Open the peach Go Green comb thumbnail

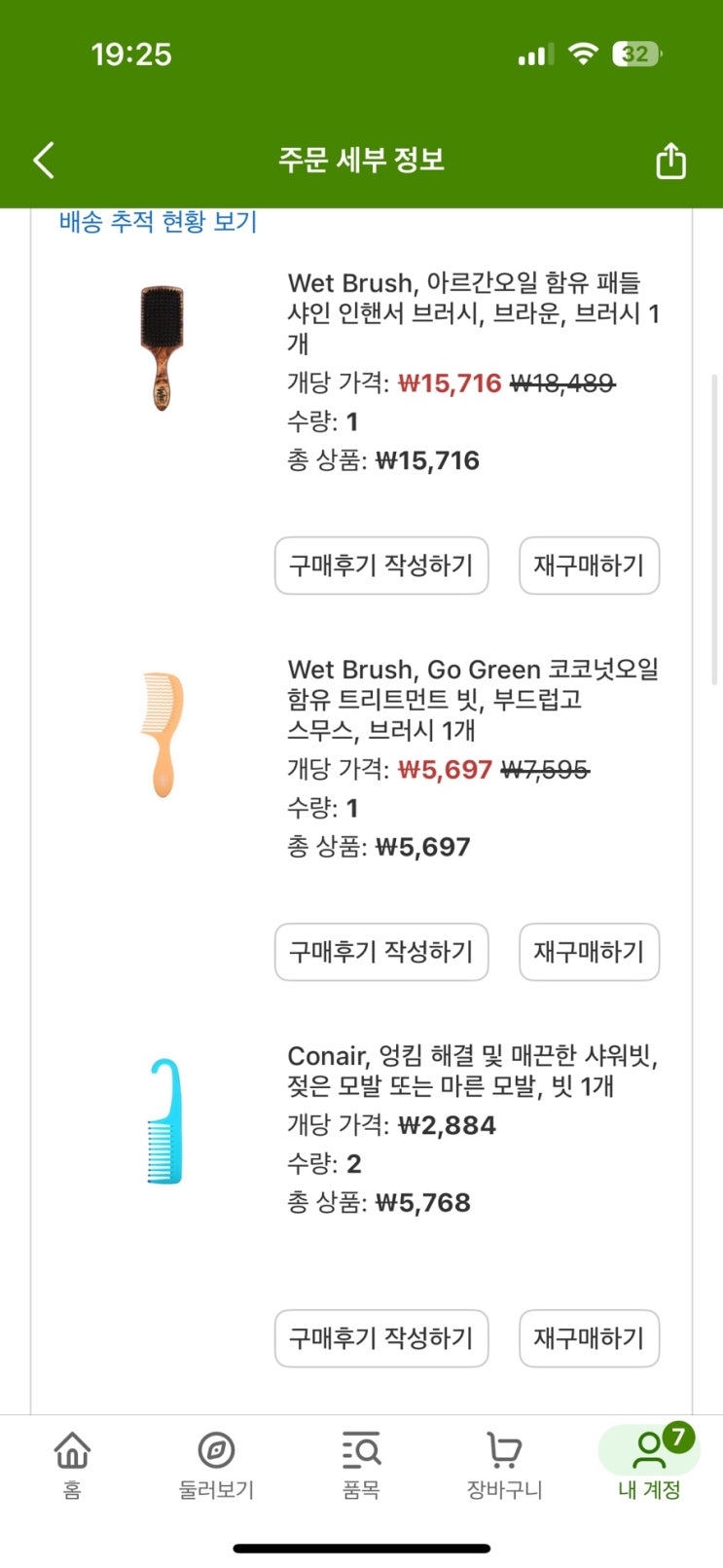click(x=162, y=734)
